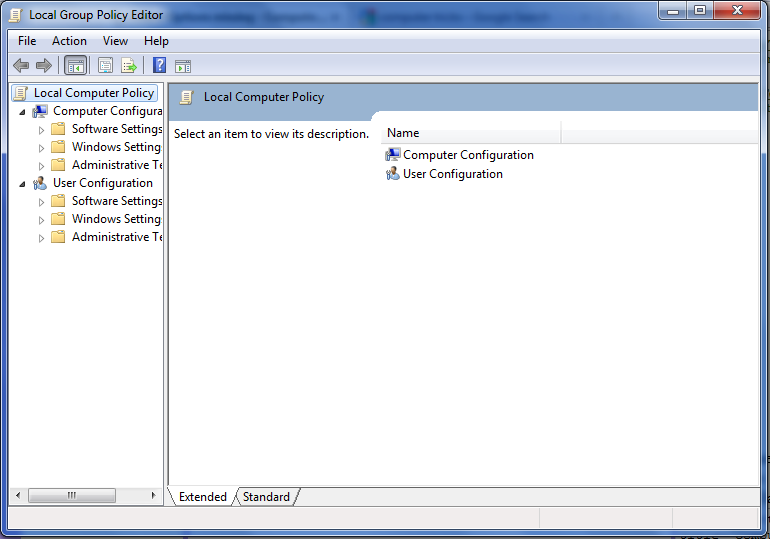Select User Configuration text in right pane list

[x=452, y=174]
